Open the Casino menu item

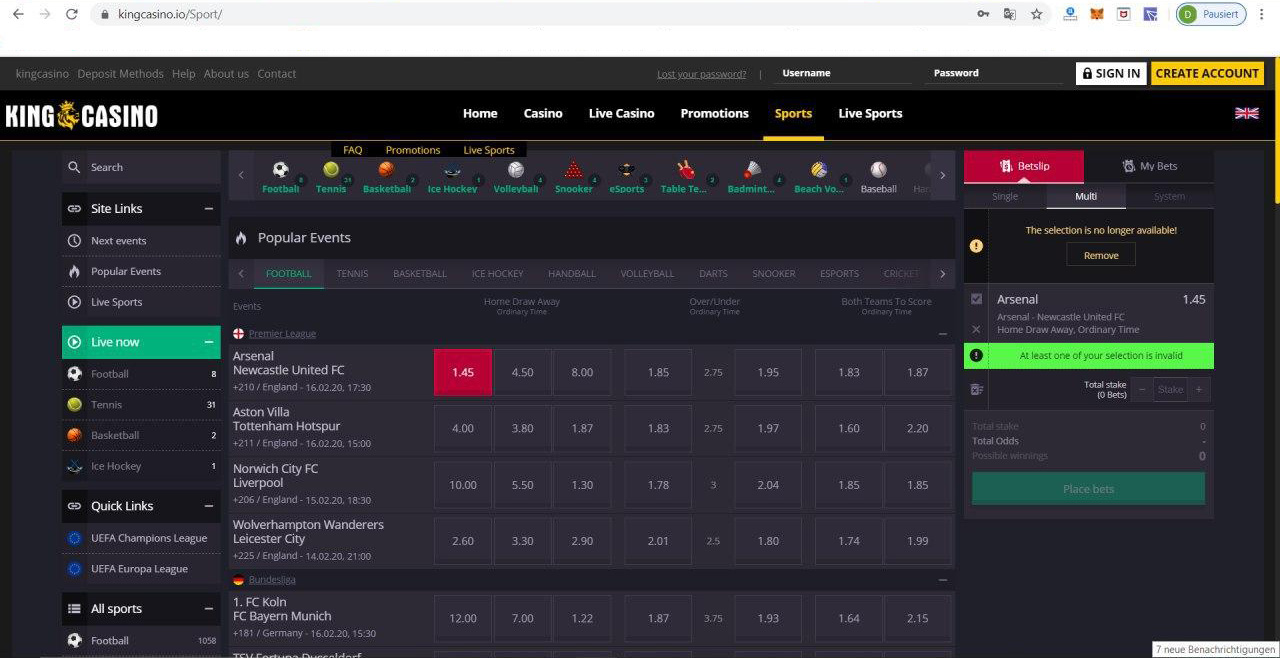tap(543, 113)
